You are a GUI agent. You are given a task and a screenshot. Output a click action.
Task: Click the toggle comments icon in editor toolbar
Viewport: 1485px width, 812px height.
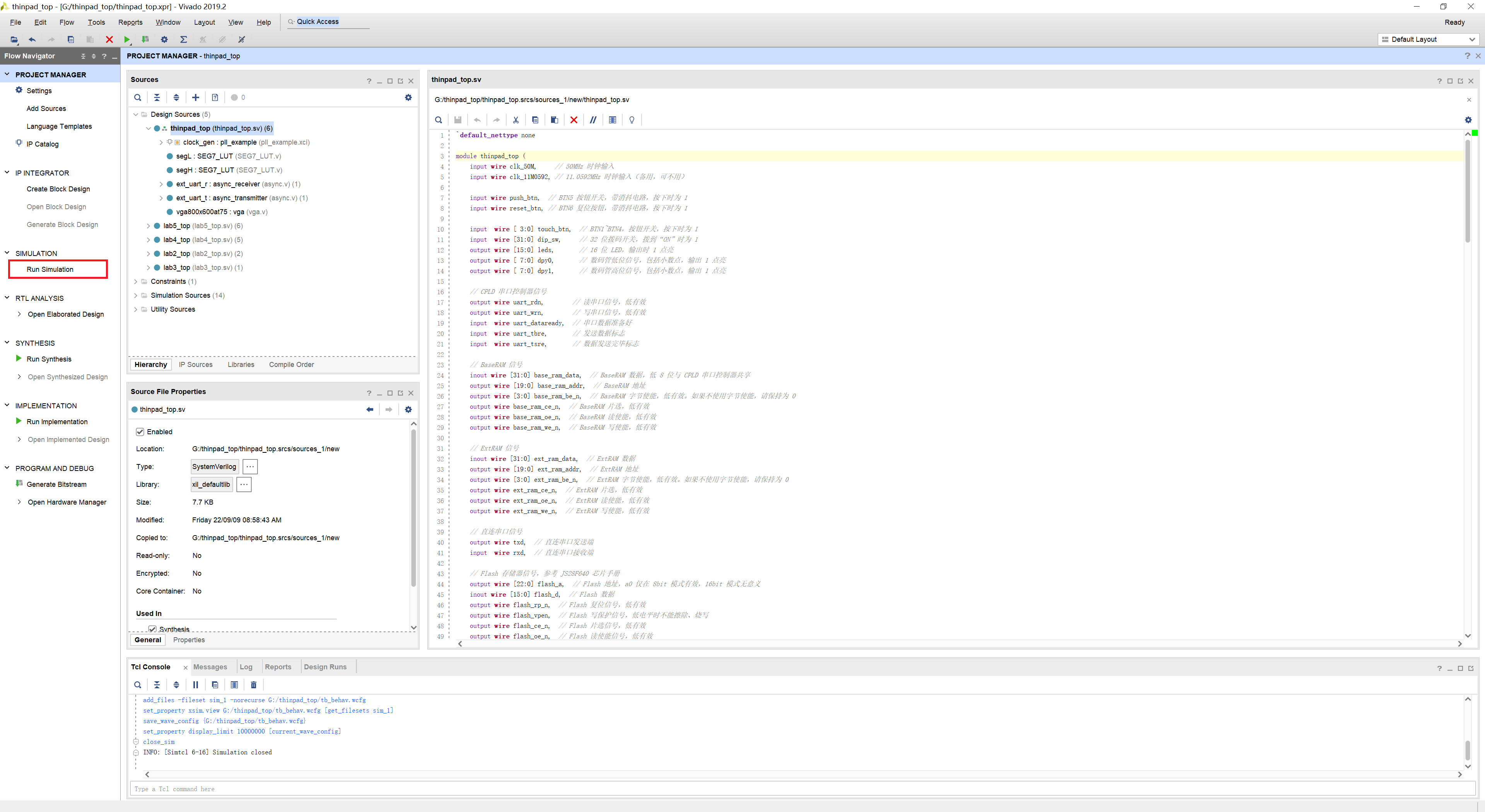point(592,120)
